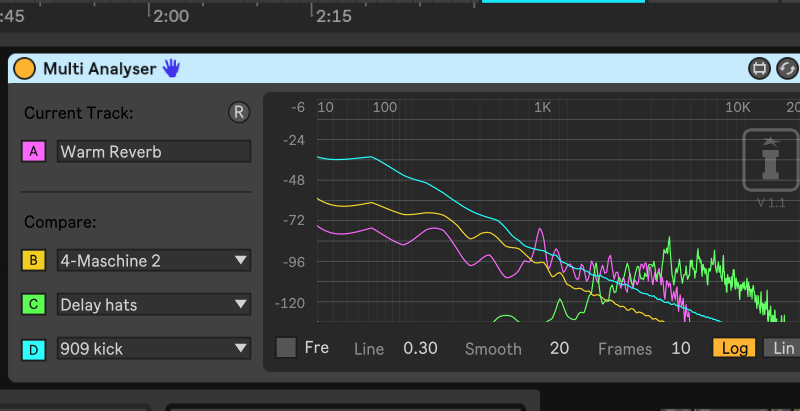The image size is (800, 411).
Task: Click the Warm Reverb track name field
Action: (153, 152)
